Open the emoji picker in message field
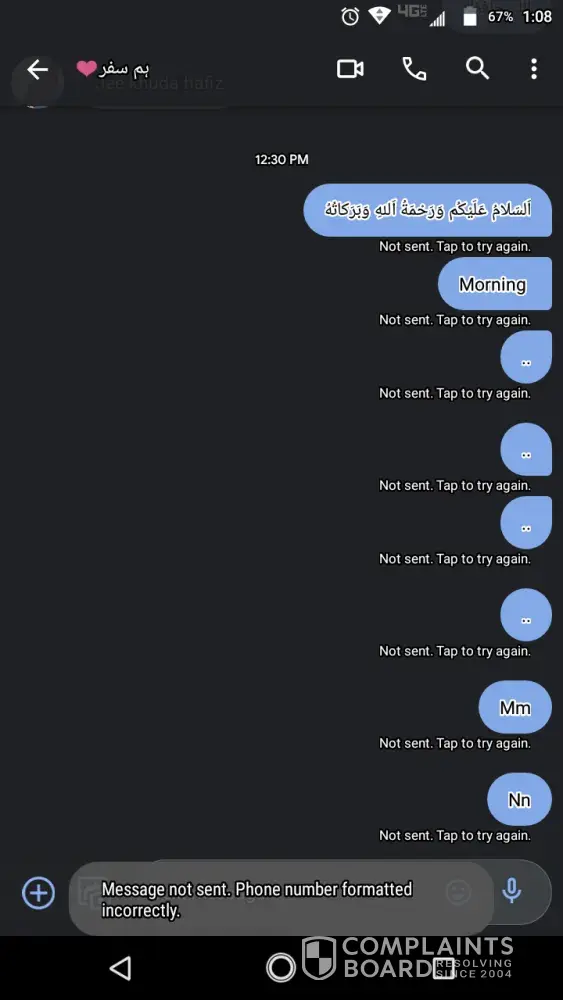Screen dimensions: 563x1000 (x=458, y=892)
